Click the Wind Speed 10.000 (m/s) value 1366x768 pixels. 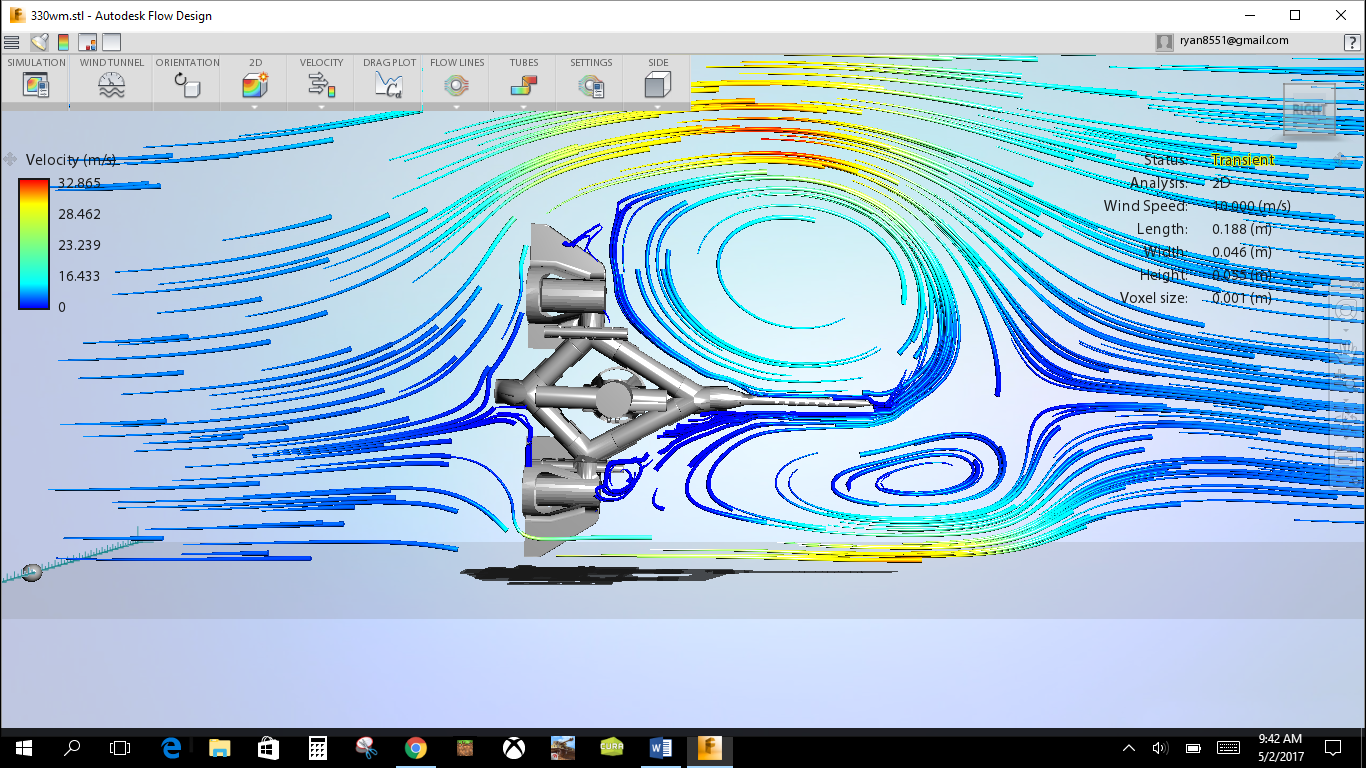click(x=1251, y=206)
